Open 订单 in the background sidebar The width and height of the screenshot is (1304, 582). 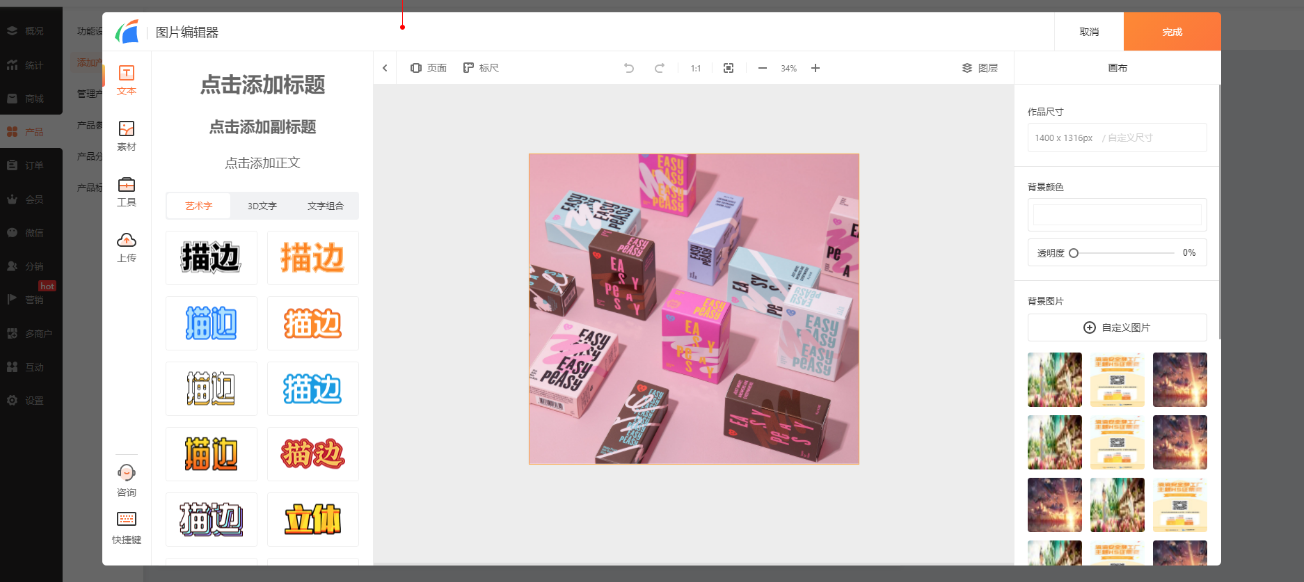point(26,165)
